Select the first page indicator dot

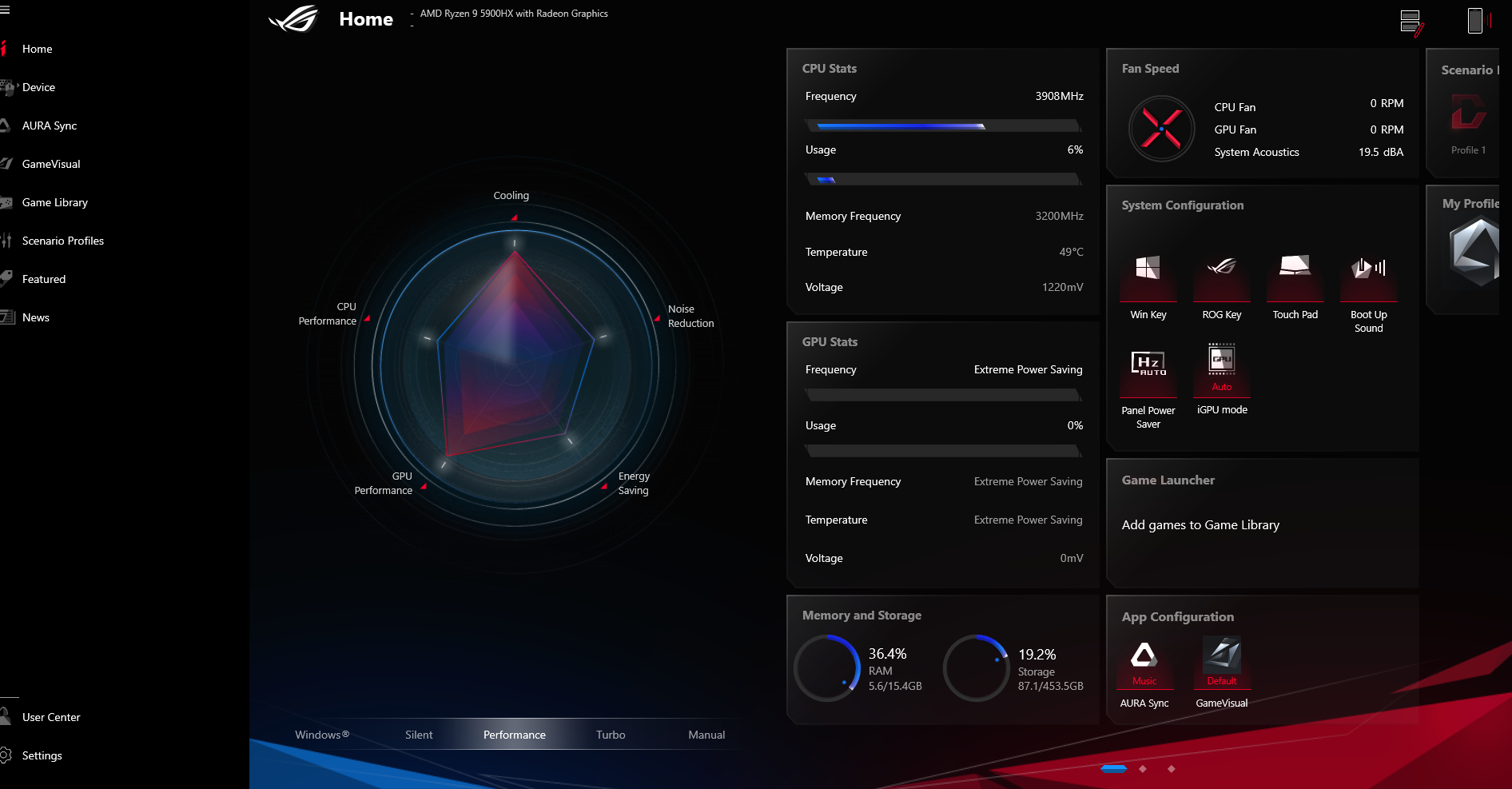pyautogui.click(x=1113, y=769)
